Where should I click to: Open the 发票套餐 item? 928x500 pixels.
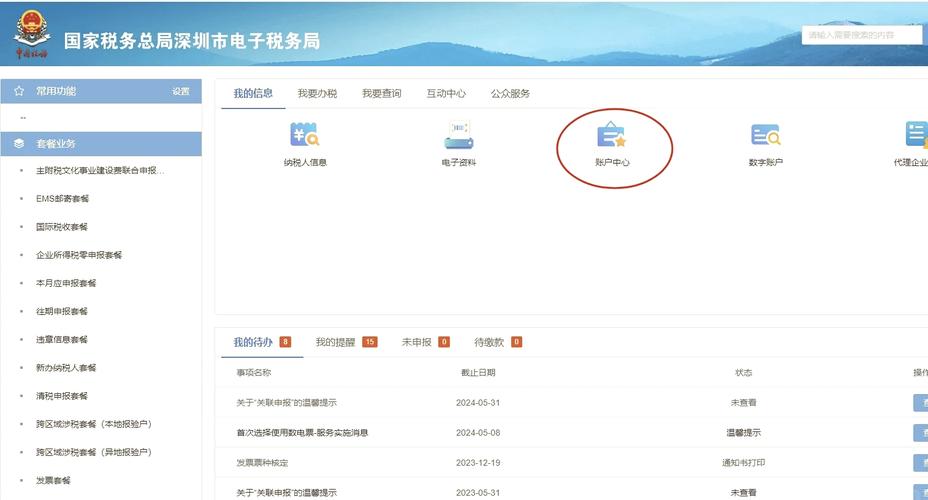click(53, 480)
